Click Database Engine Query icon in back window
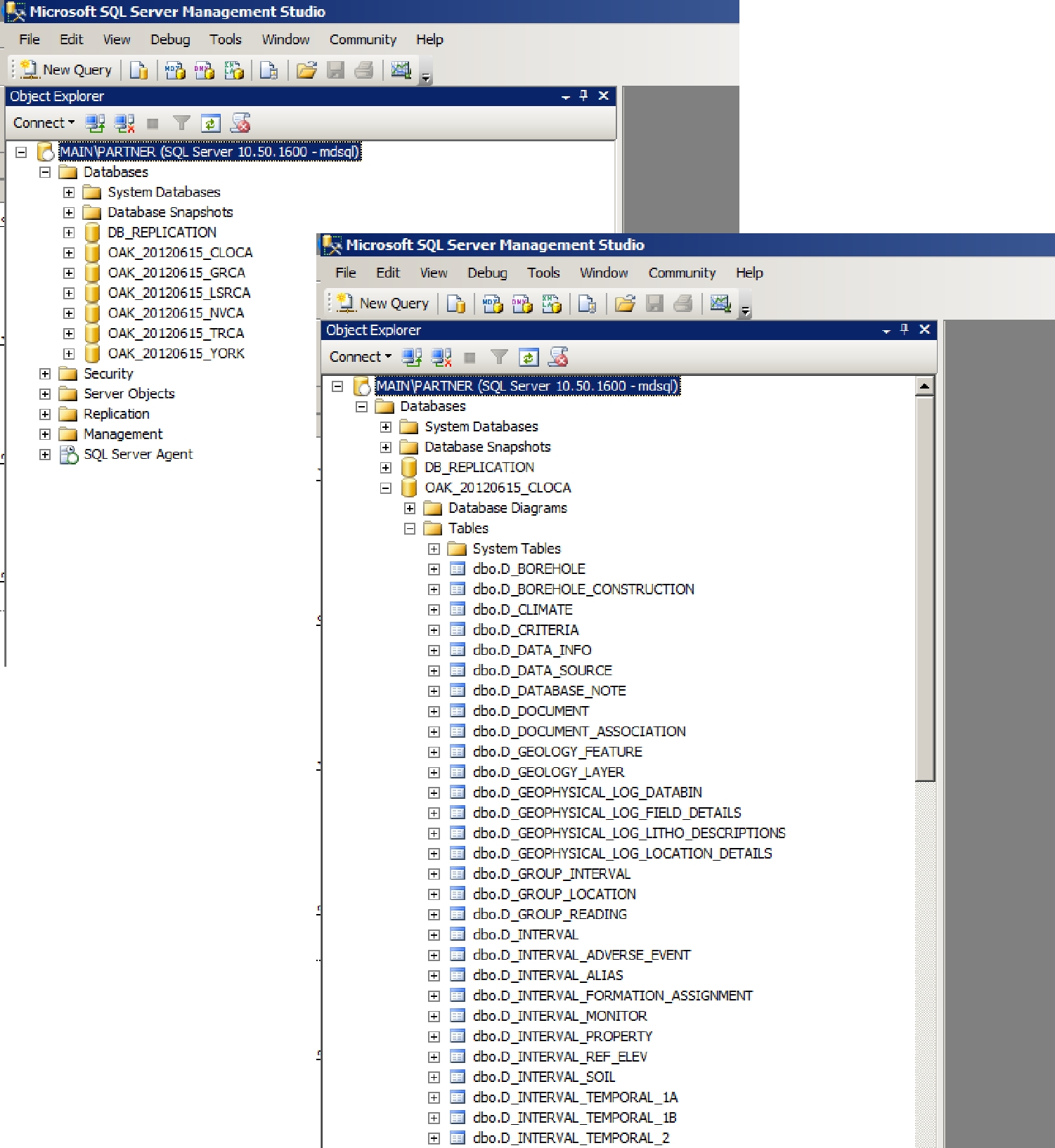The height and width of the screenshot is (1148, 1055). 138,70
